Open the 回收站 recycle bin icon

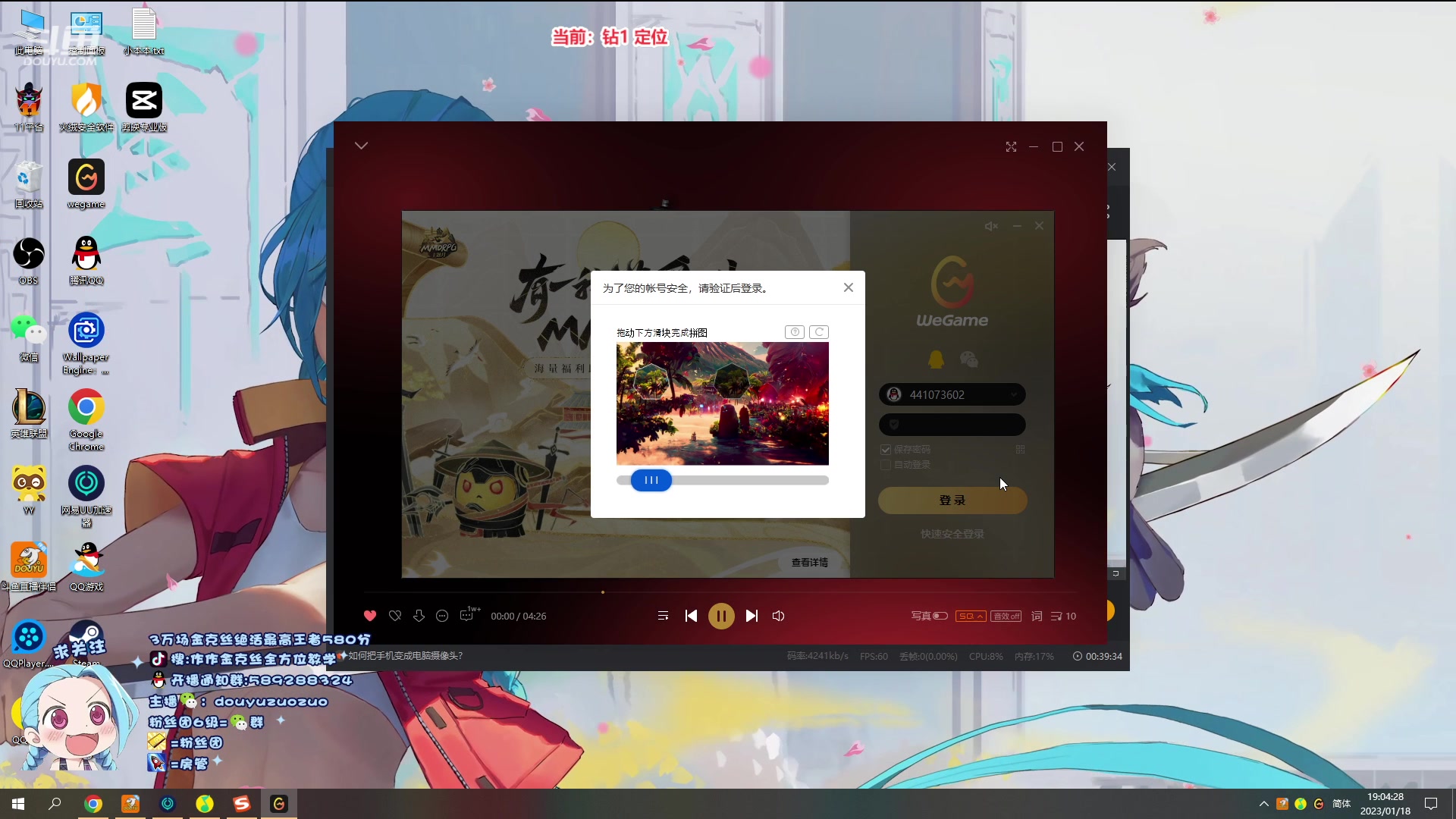point(29,184)
